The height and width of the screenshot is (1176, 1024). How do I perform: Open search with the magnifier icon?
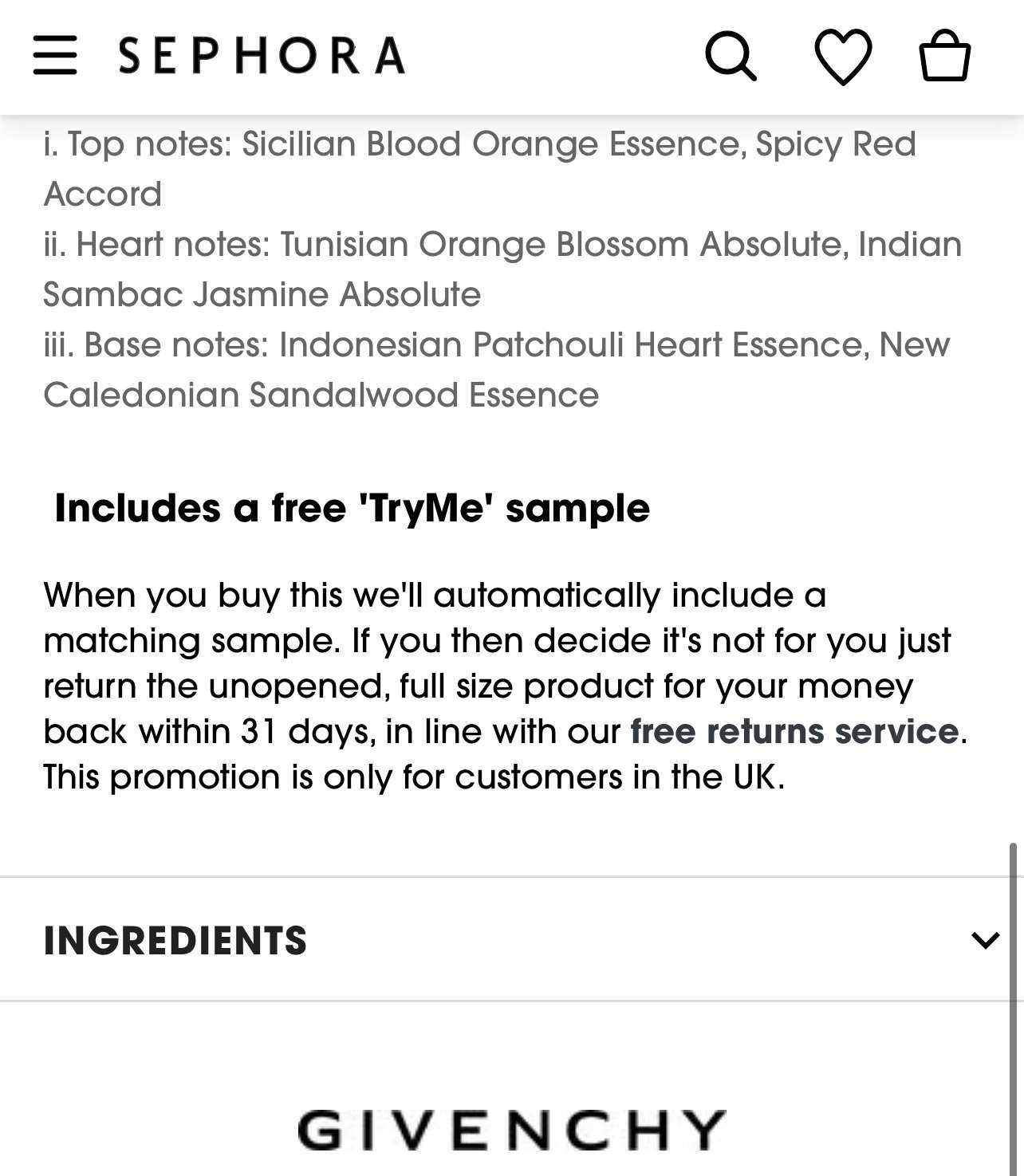pyautogui.click(x=730, y=56)
